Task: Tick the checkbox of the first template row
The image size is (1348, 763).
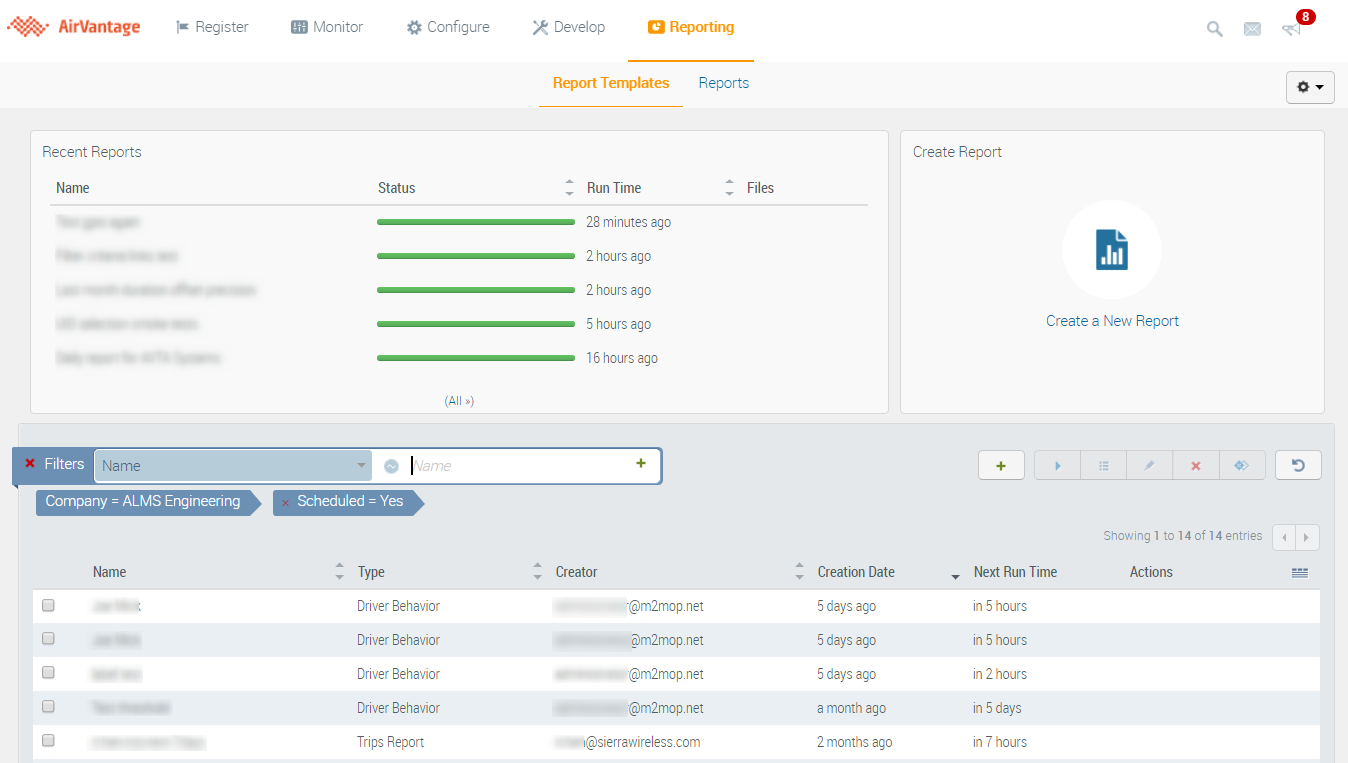Action: click(x=48, y=605)
